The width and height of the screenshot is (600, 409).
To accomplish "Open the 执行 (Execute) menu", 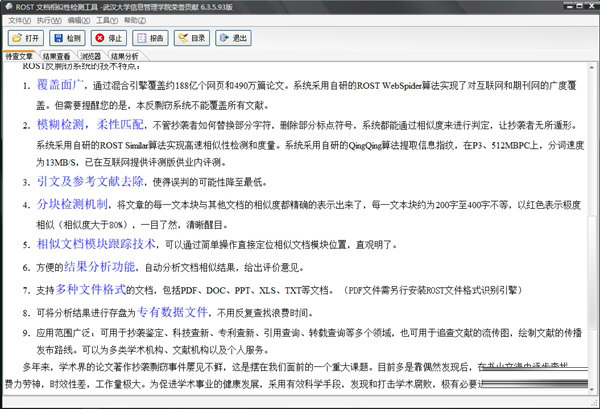I will [48, 20].
